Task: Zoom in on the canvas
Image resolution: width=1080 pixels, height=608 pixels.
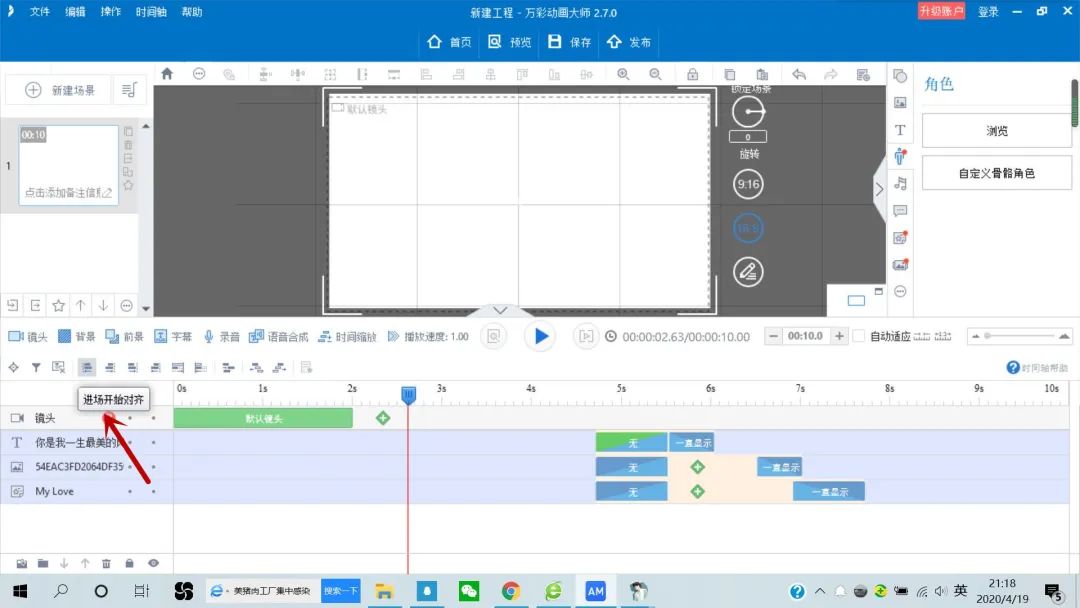Action: [623, 74]
